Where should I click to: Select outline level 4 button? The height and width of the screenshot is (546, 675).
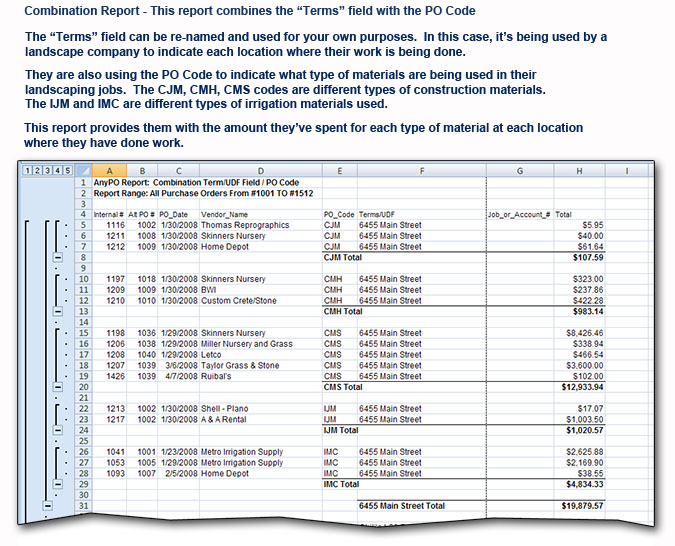57,171
